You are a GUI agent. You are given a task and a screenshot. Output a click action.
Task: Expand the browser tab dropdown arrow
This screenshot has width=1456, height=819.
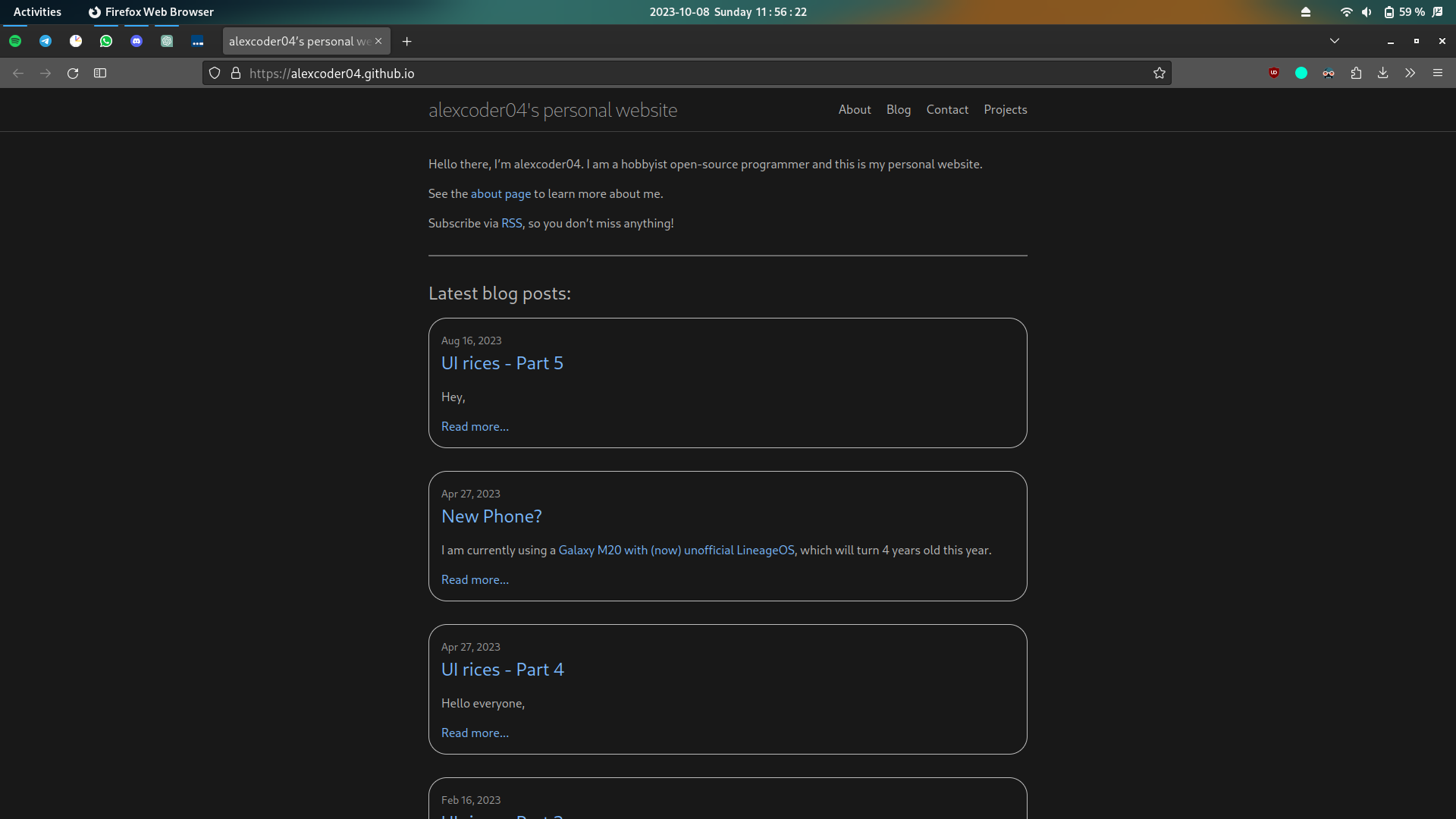[x=1334, y=41]
